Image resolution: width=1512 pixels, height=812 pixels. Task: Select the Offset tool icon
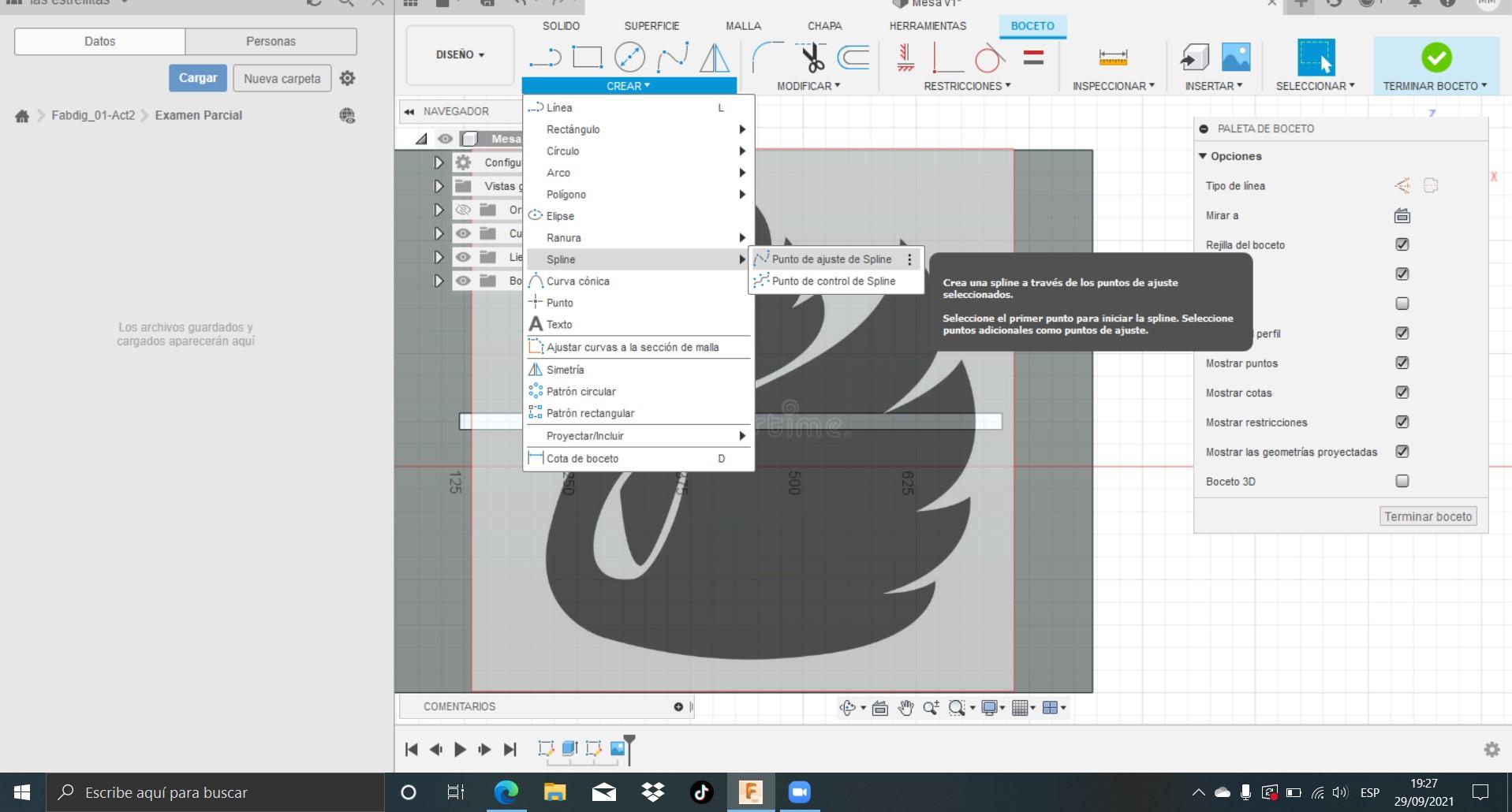point(853,58)
